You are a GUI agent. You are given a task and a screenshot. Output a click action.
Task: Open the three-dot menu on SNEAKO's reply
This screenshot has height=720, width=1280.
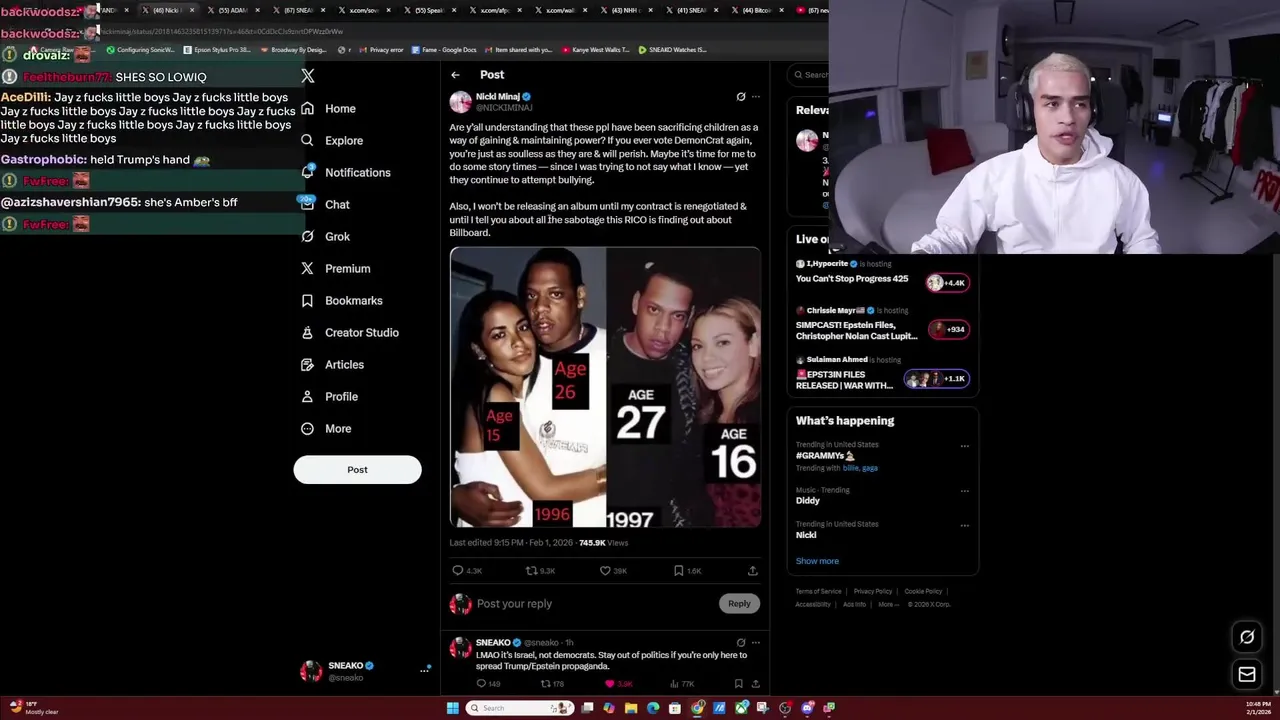click(756, 643)
